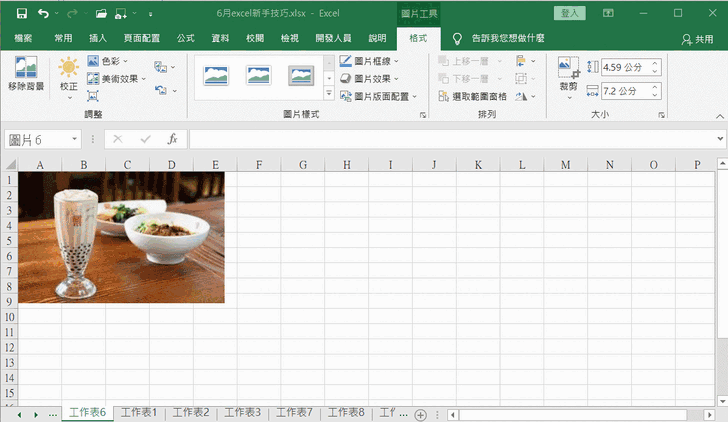
Task: Expand the Name Box dropdown arrow
Action: point(75,139)
